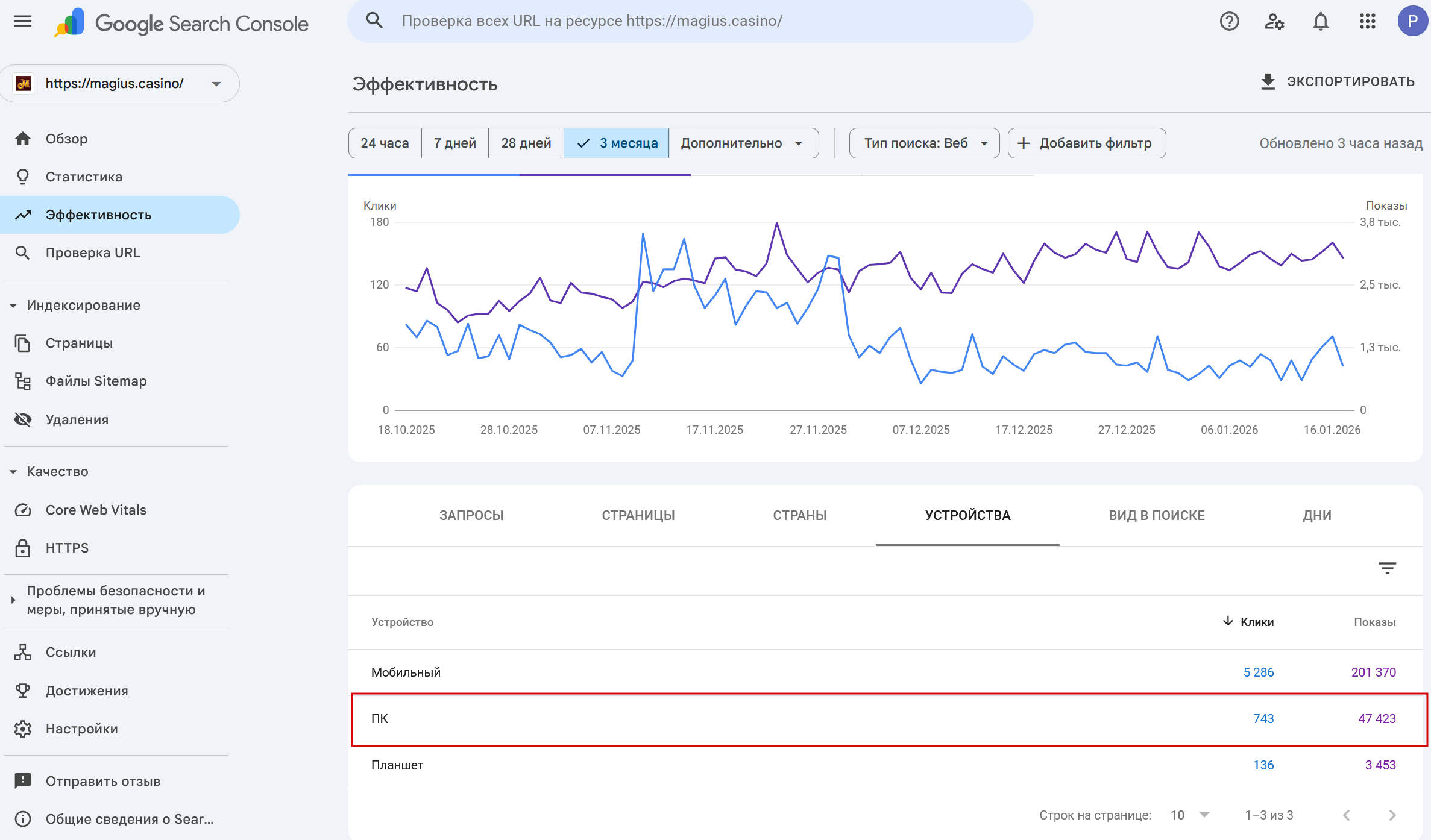
Task: Click the table filter rows icon
Action: coord(1387,568)
